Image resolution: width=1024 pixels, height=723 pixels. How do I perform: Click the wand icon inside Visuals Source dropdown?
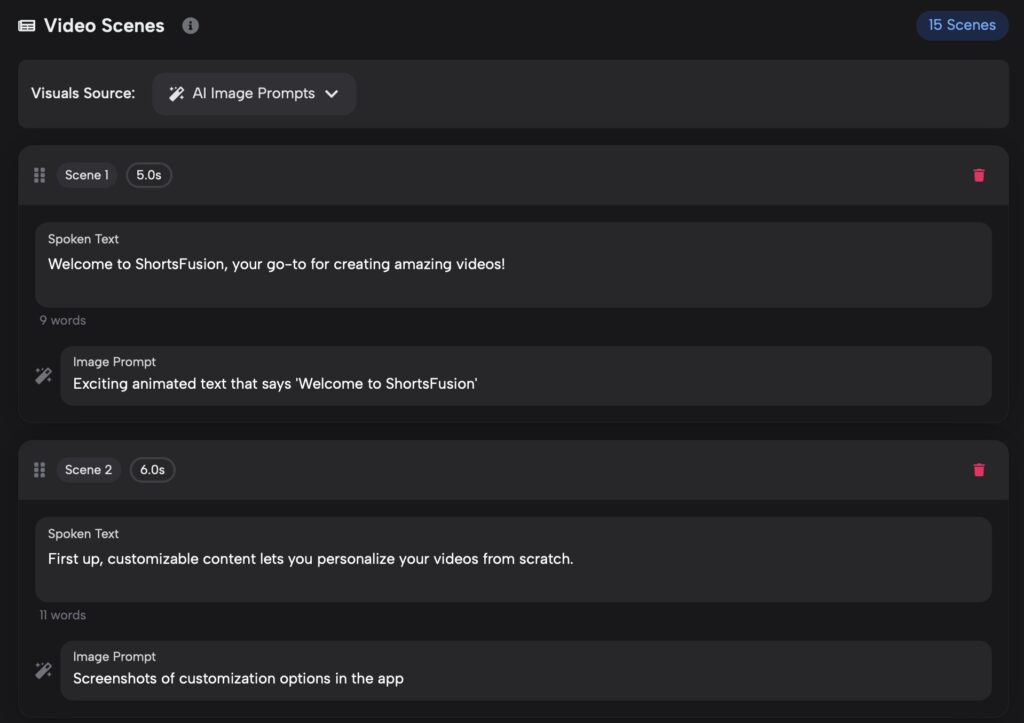(176, 93)
